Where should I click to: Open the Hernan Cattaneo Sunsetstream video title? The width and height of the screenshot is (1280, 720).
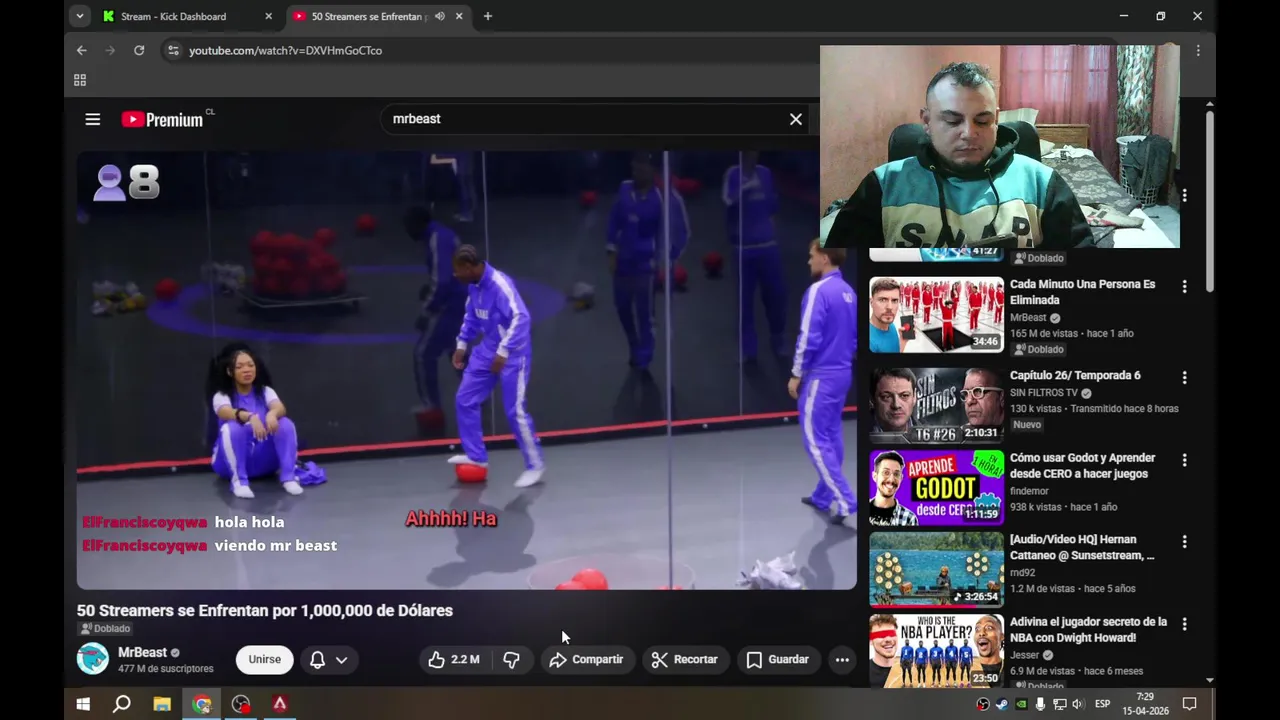[x=1082, y=547]
